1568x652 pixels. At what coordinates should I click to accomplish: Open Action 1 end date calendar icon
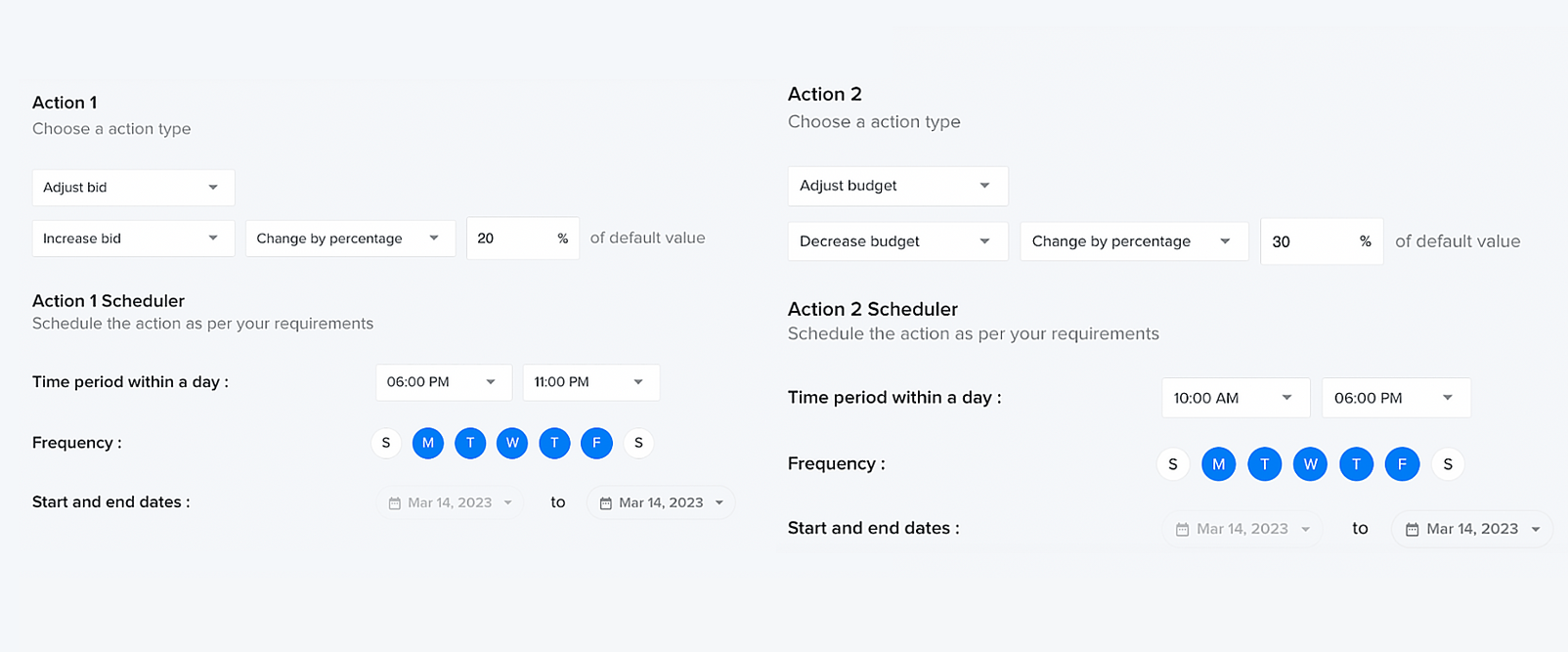[606, 503]
